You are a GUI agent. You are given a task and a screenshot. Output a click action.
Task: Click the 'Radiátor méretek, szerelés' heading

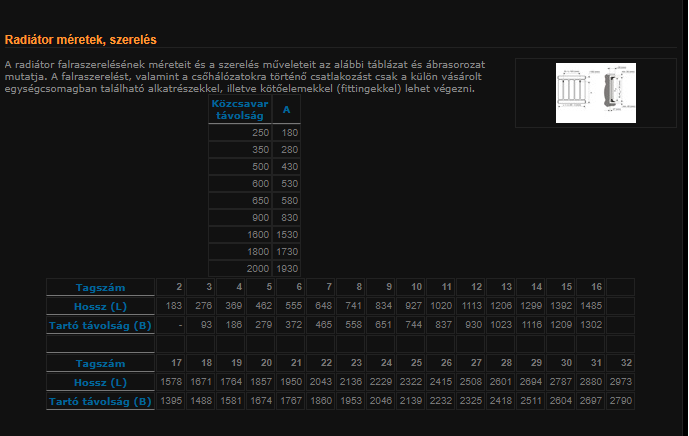[80, 40]
